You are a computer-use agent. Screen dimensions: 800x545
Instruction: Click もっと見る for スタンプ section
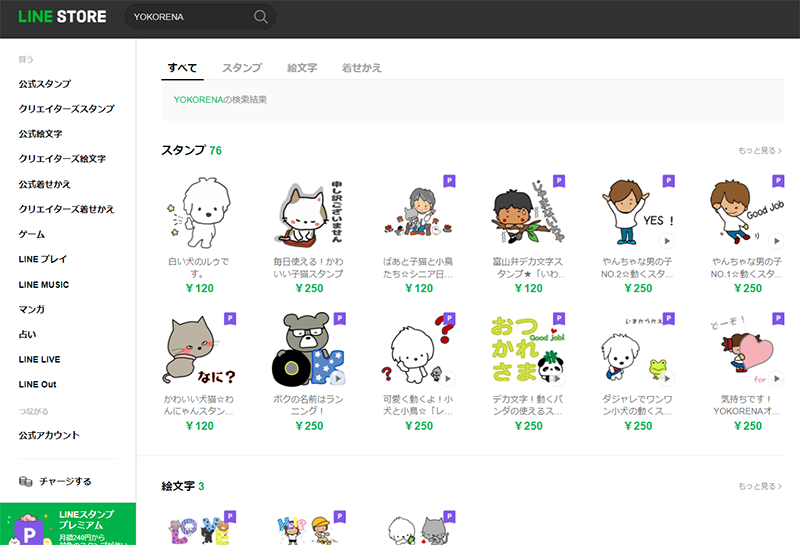pos(760,151)
